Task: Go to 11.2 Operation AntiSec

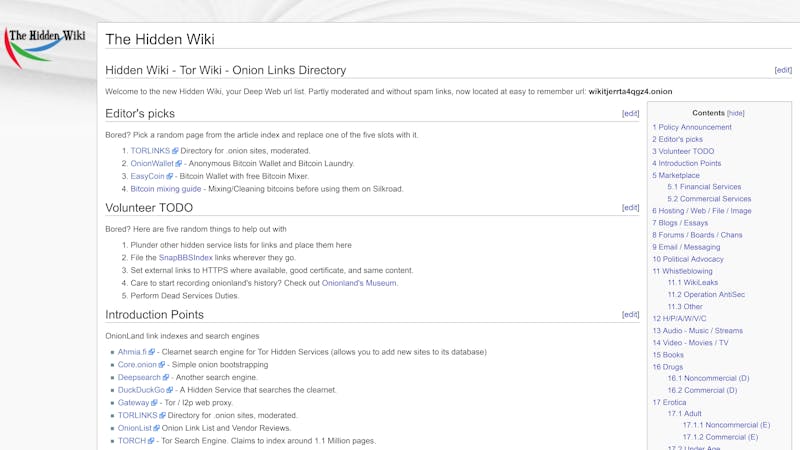Action: [706, 295]
